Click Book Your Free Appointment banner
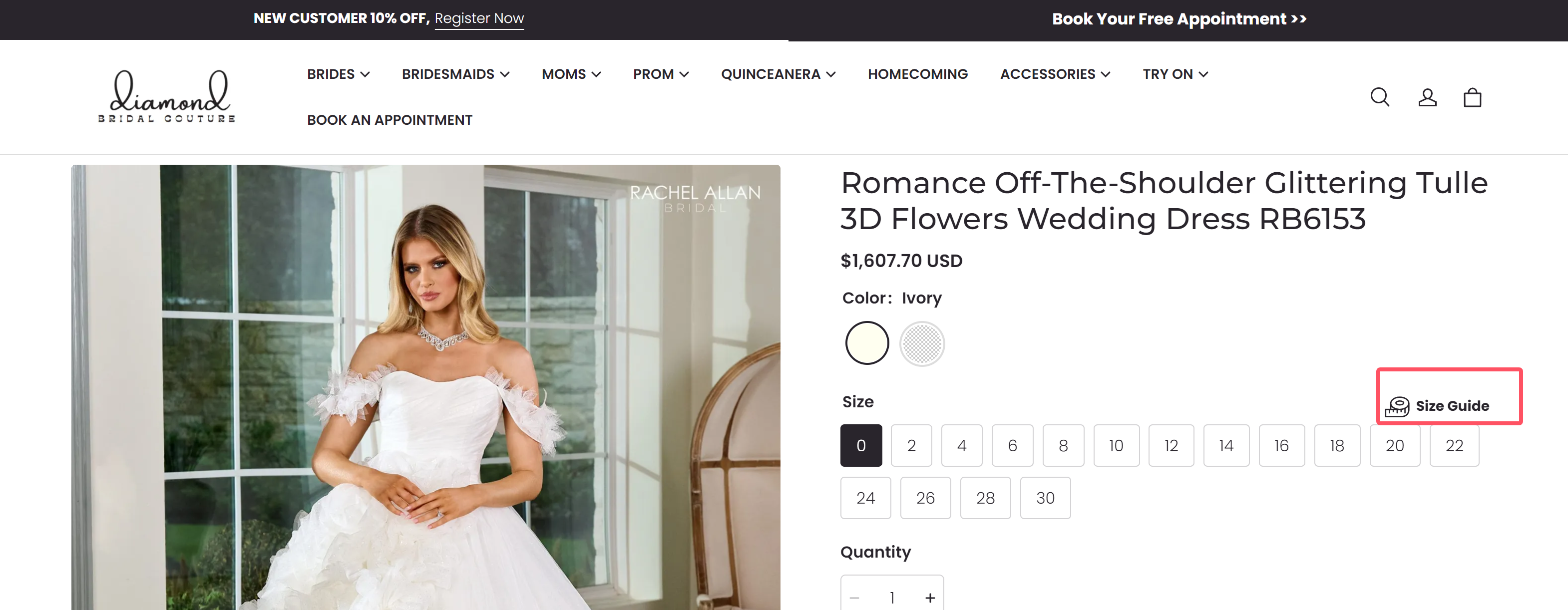 pos(1179,19)
